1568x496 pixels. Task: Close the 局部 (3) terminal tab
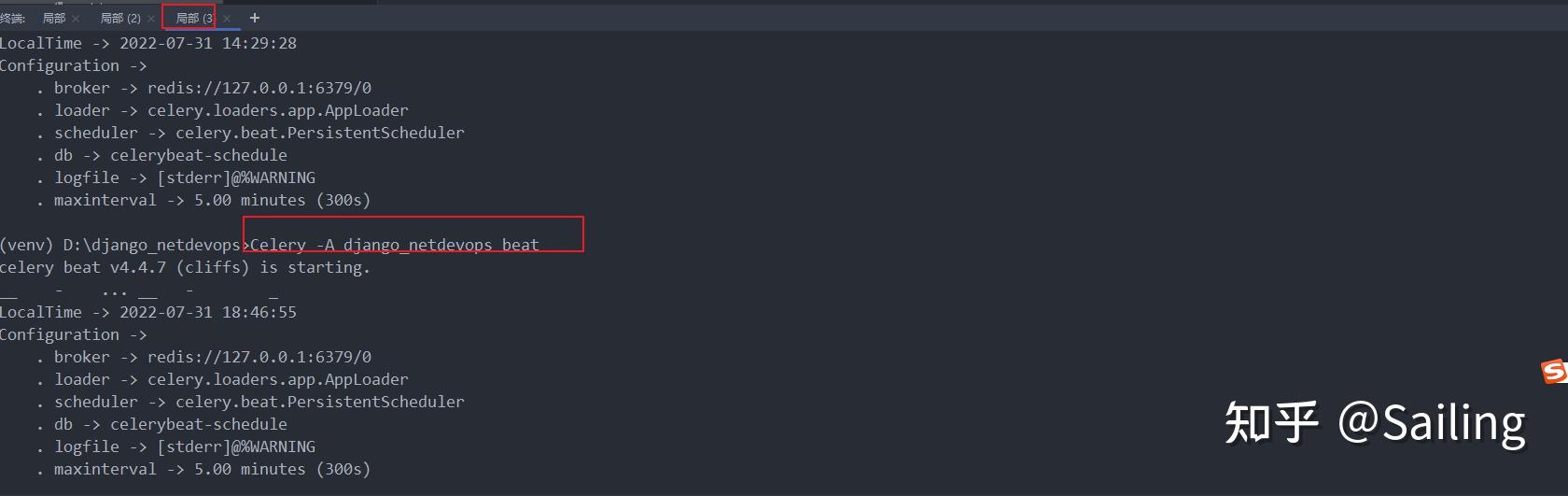point(227,19)
